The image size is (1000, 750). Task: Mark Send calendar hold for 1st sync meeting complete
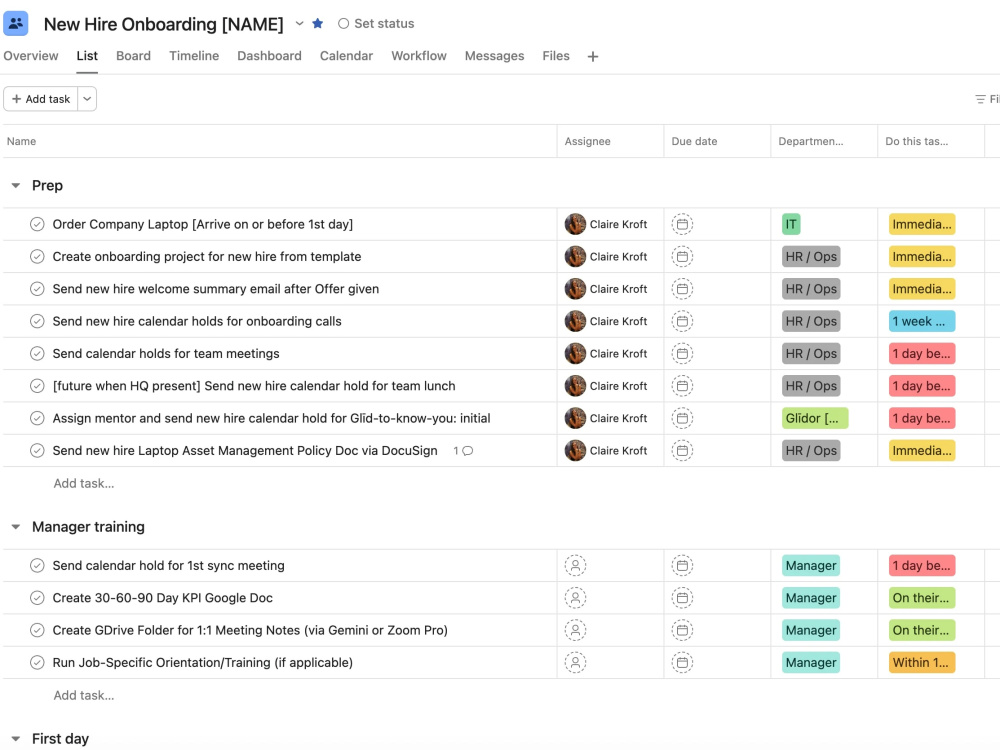point(37,566)
